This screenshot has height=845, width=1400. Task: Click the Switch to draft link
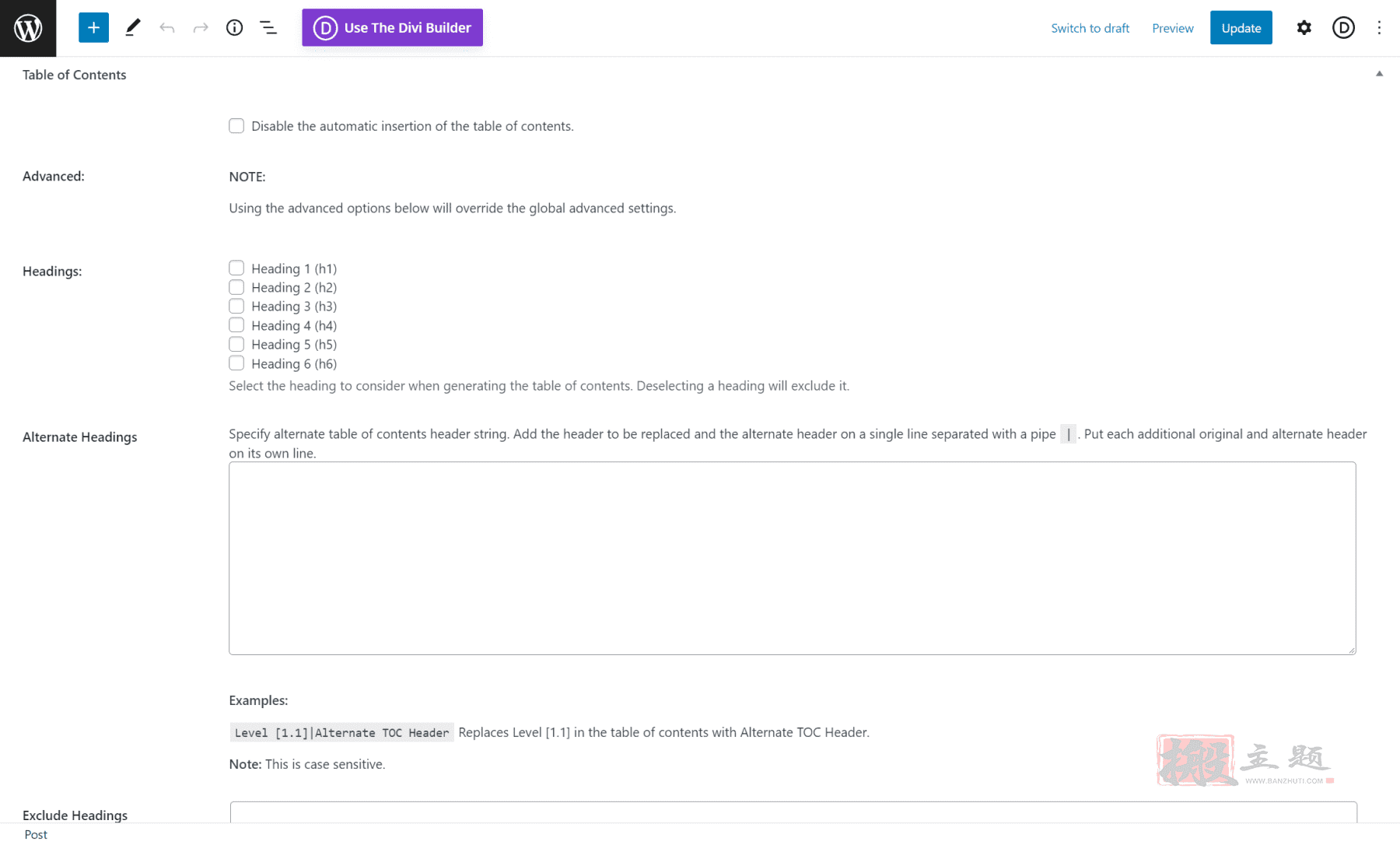pyautogui.click(x=1090, y=28)
